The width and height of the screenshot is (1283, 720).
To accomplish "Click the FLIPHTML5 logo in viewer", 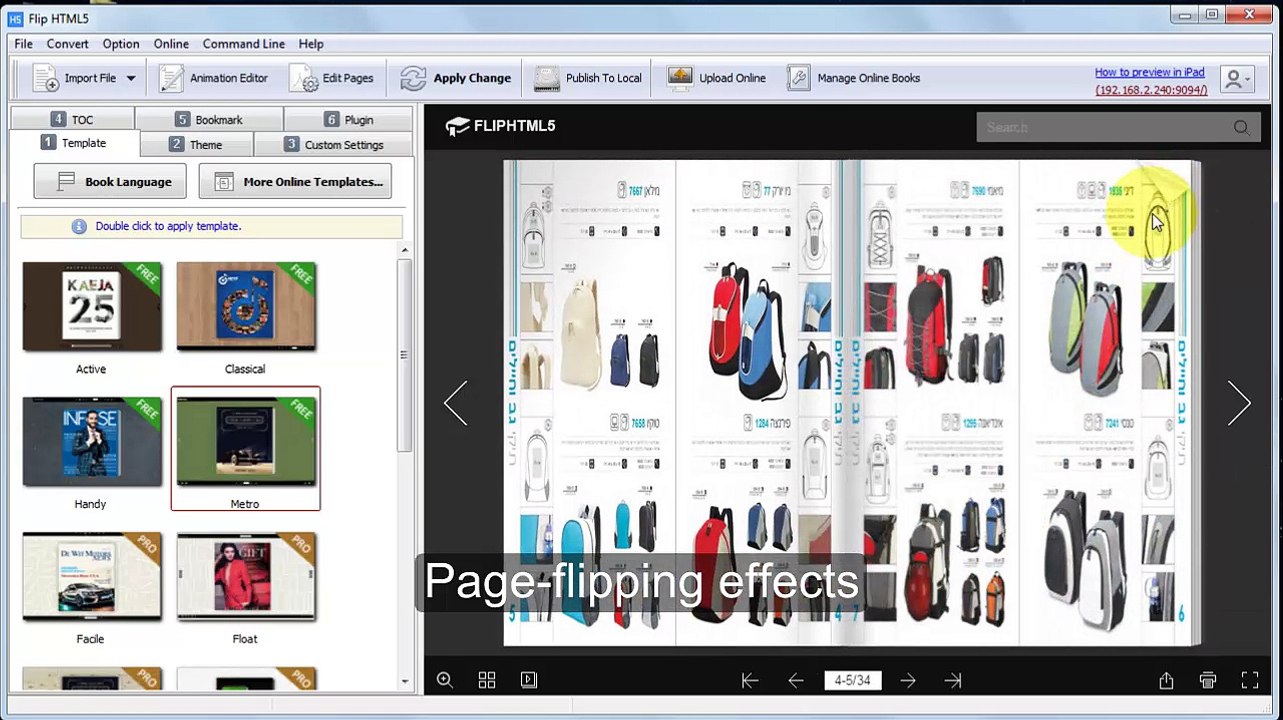I will click(x=500, y=126).
